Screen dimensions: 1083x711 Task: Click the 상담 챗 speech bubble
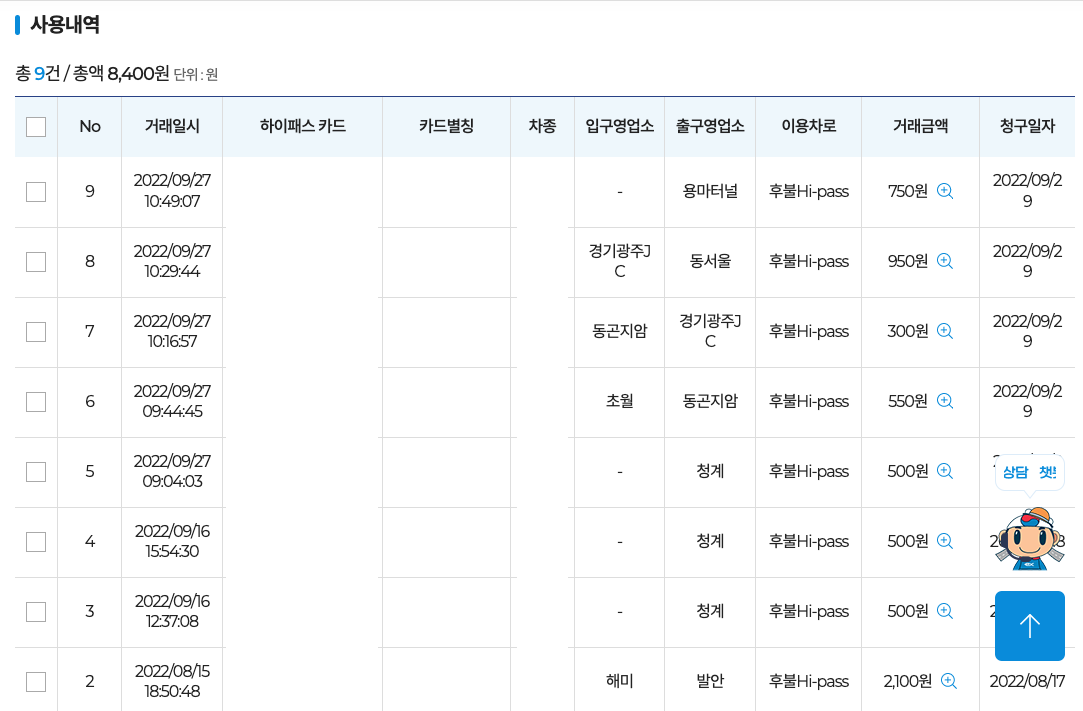pos(1029,473)
